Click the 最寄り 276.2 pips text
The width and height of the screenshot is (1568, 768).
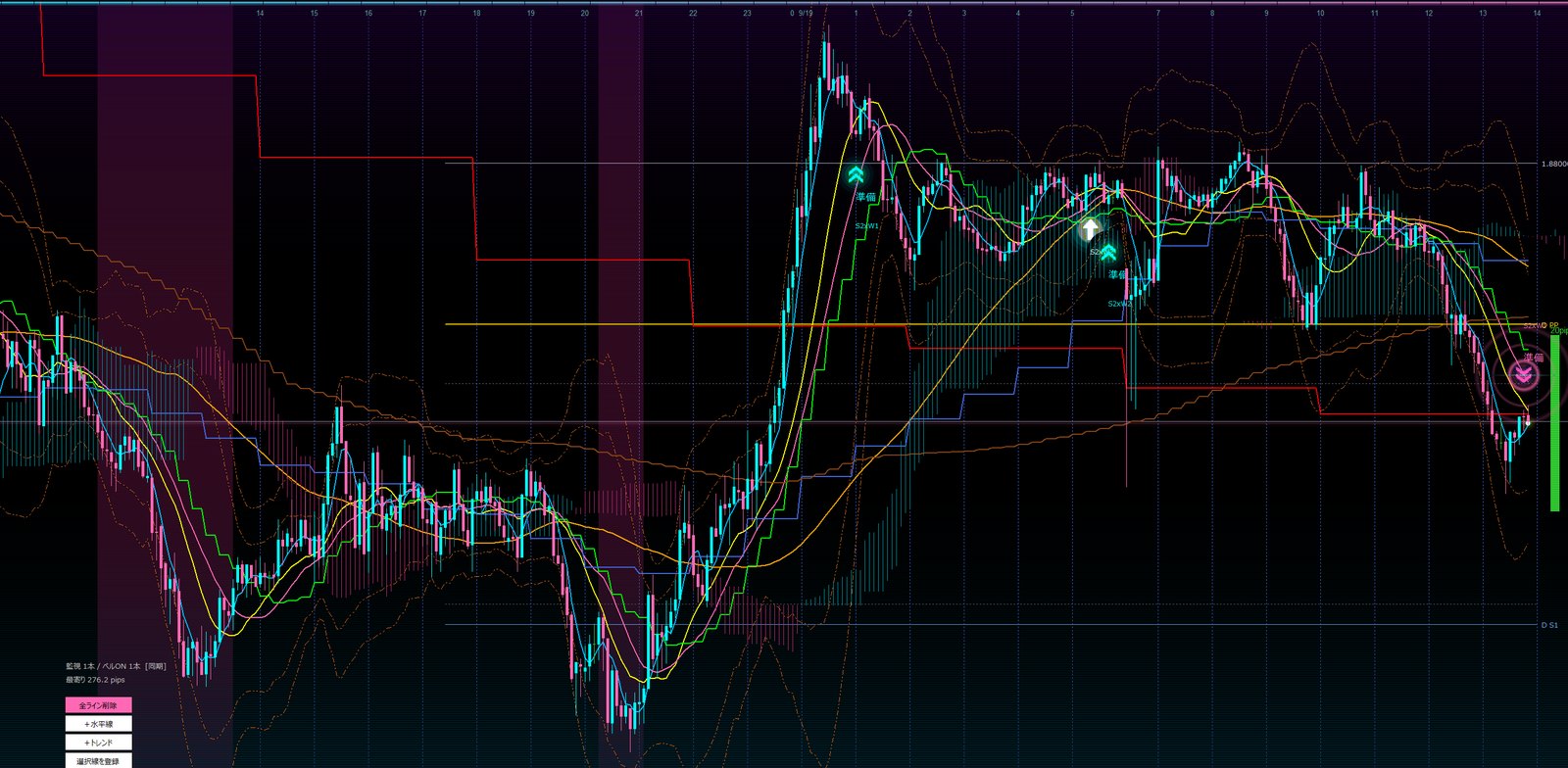click(x=95, y=680)
